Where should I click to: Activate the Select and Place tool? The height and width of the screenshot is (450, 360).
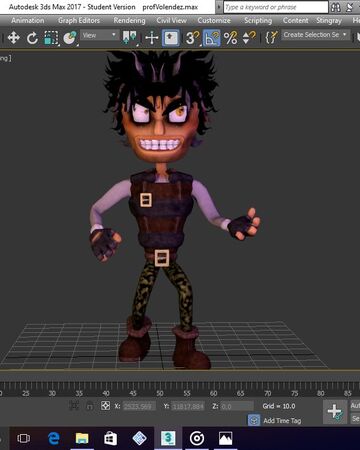pos(70,38)
